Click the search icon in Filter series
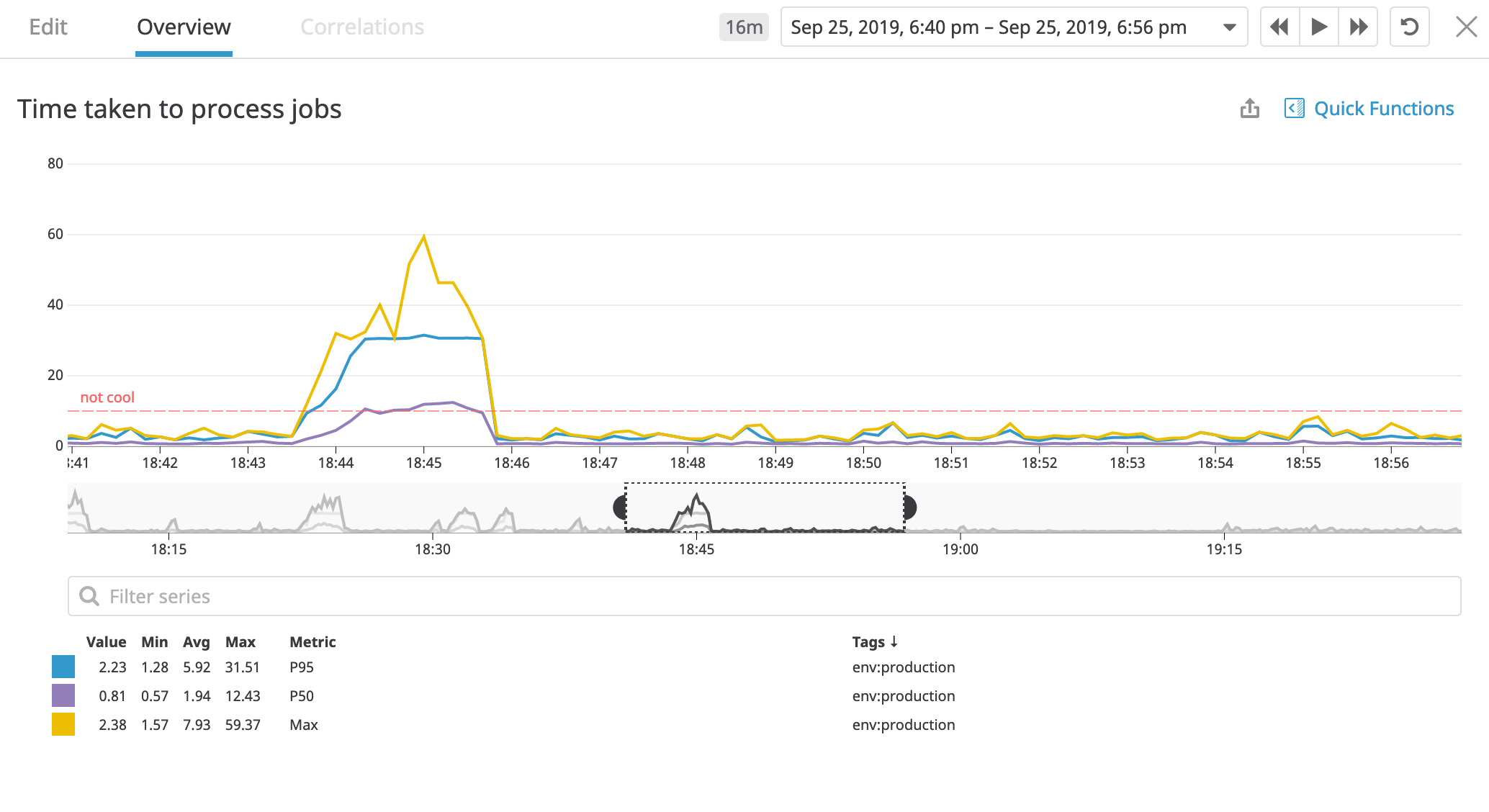The height and width of the screenshot is (812, 1489). 89,596
